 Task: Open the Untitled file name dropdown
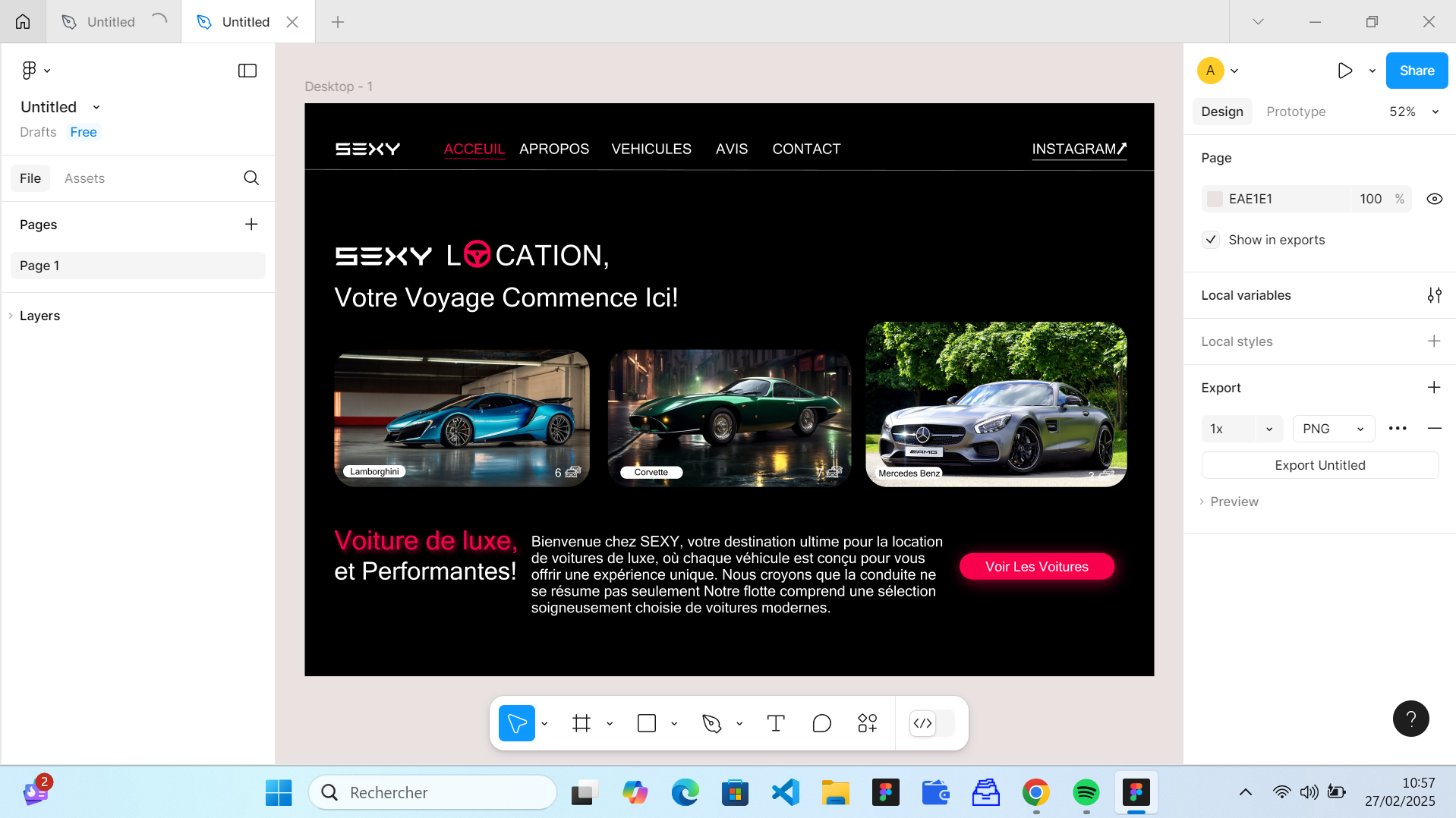click(x=96, y=107)
